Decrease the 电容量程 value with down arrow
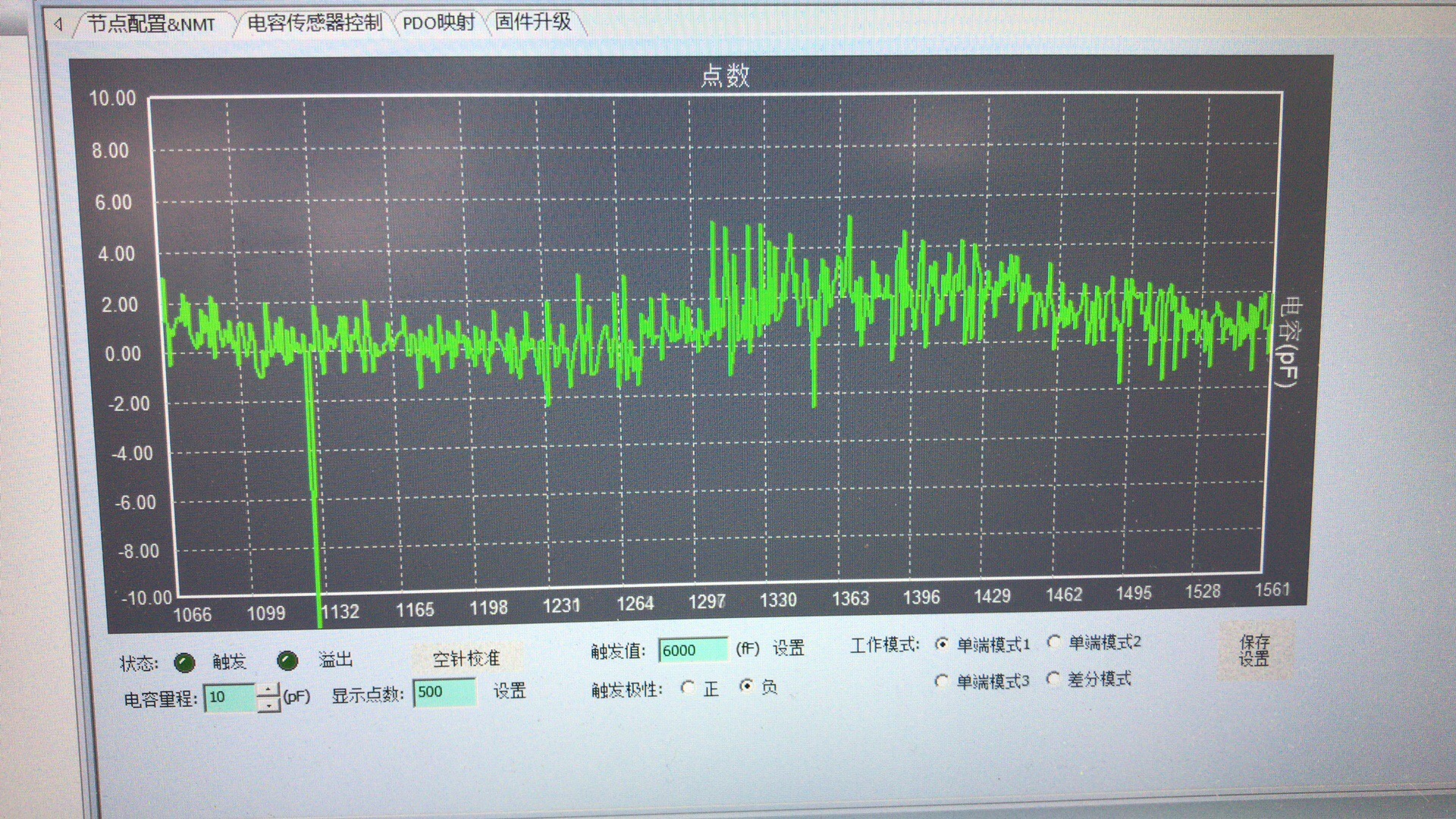The width and height of the screenshot is (1456, 819). click(268, 705)
